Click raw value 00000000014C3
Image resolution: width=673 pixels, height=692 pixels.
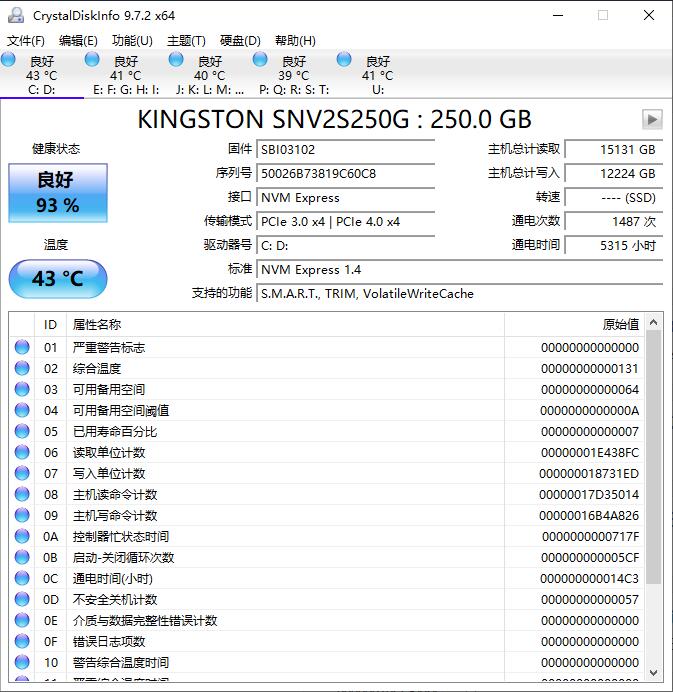click(590, 578)
